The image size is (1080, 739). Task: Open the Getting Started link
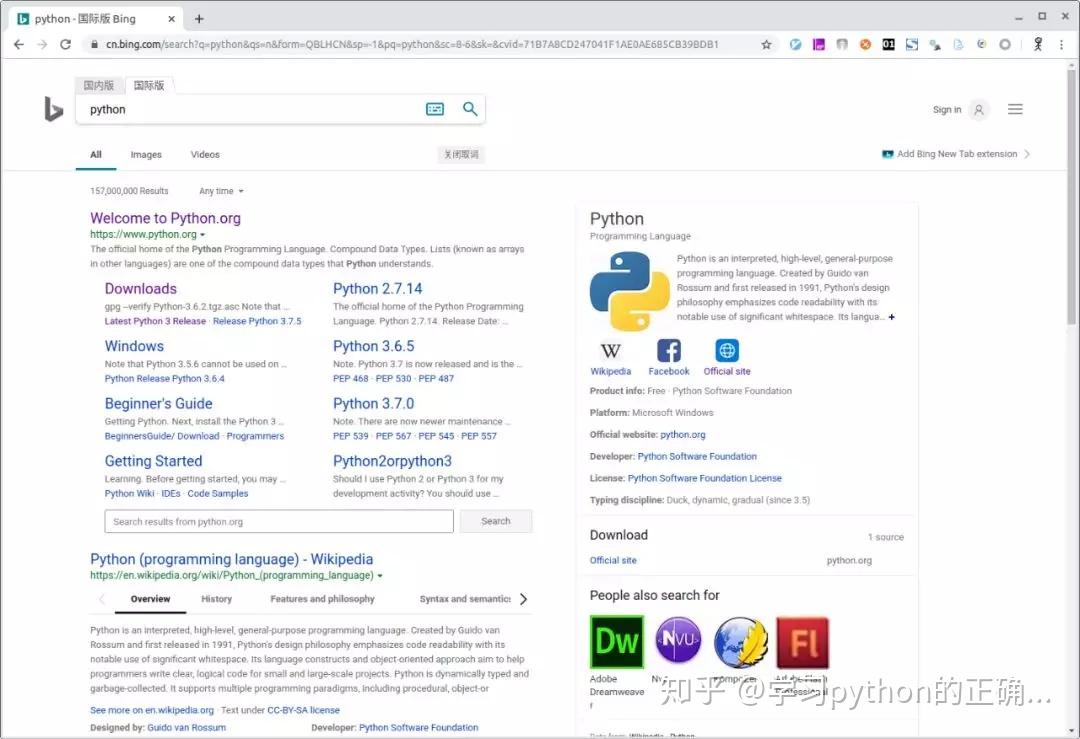(154, 461)
